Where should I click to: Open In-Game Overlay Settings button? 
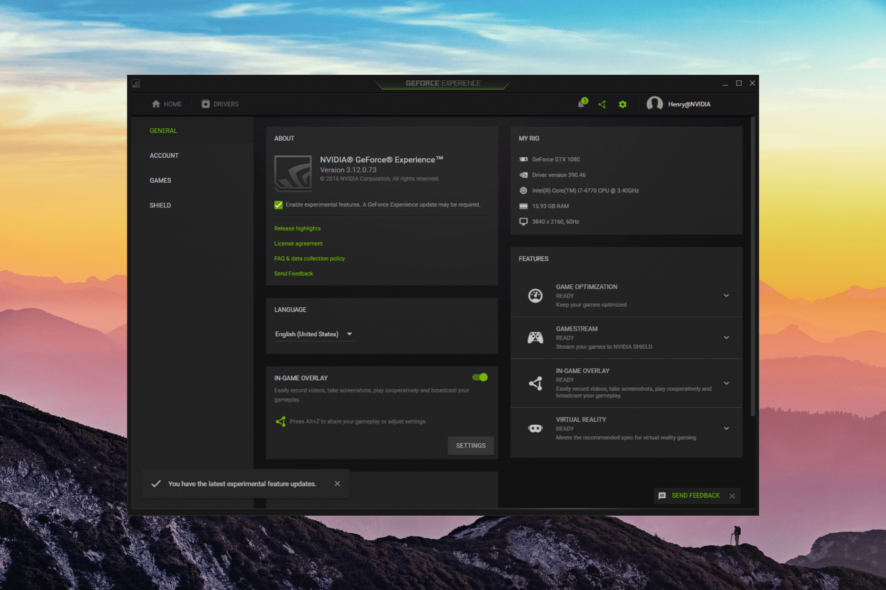click(x=471, y=445)
